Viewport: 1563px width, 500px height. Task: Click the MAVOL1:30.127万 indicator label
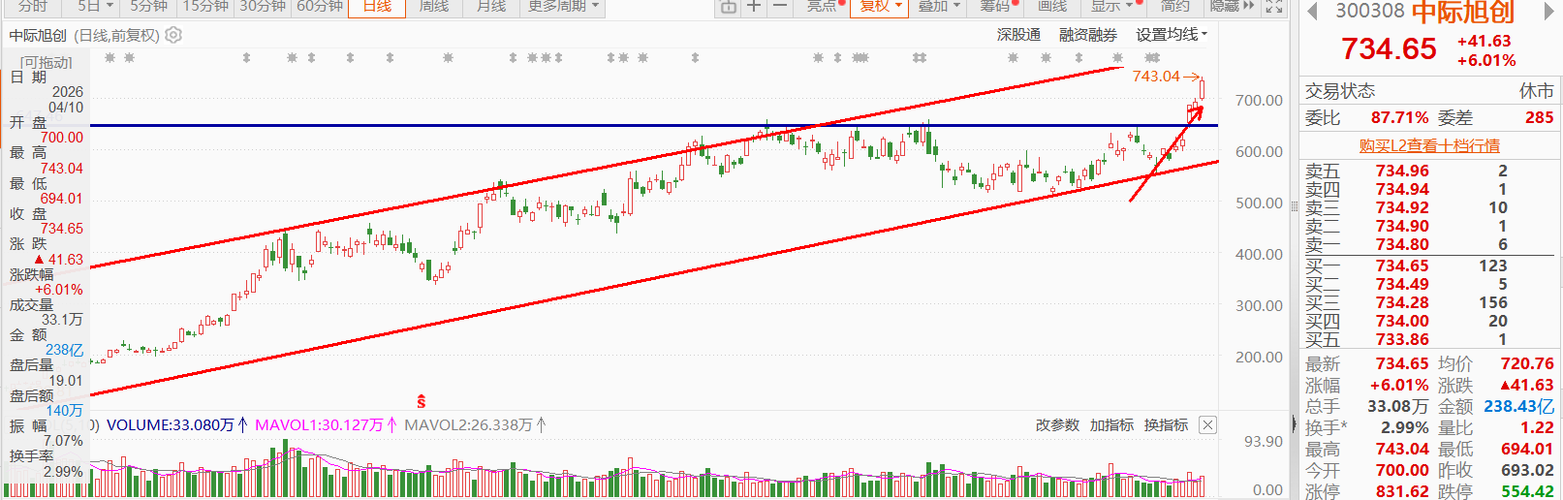pyautogui.click(x=321, y=425)
